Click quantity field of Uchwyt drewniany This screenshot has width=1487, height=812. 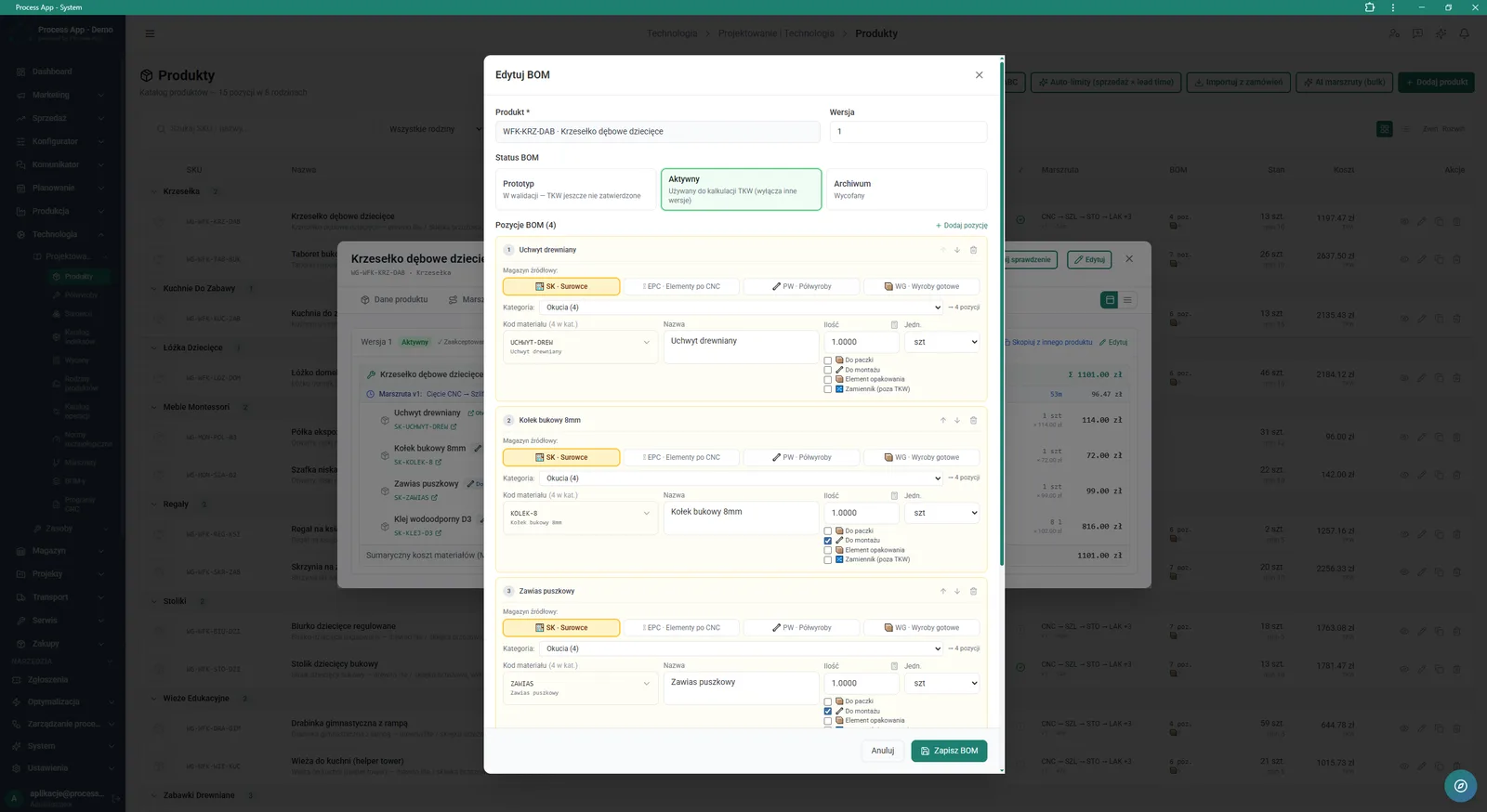862,342
